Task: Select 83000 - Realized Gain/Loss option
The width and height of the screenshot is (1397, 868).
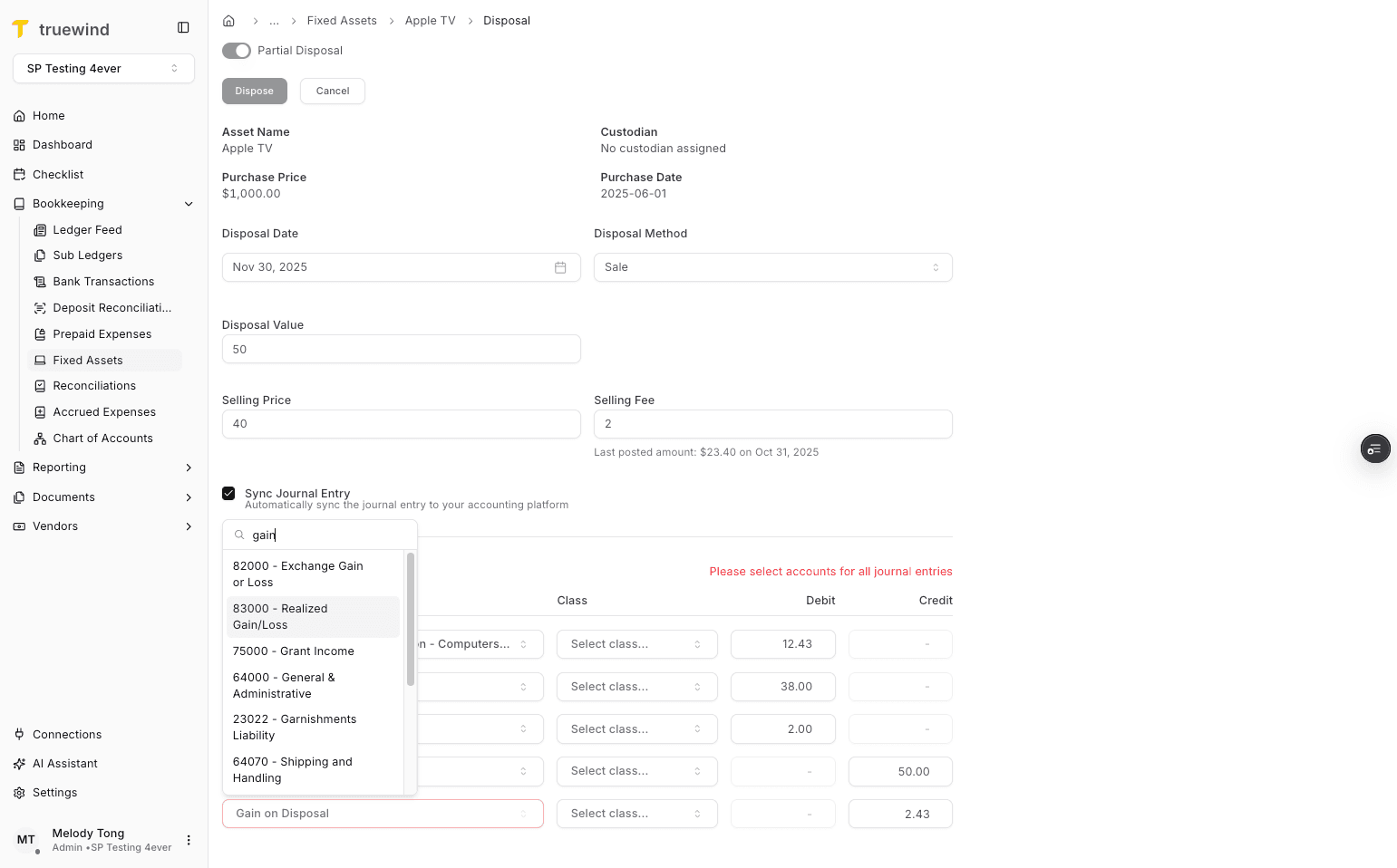Action: [313, 617]
